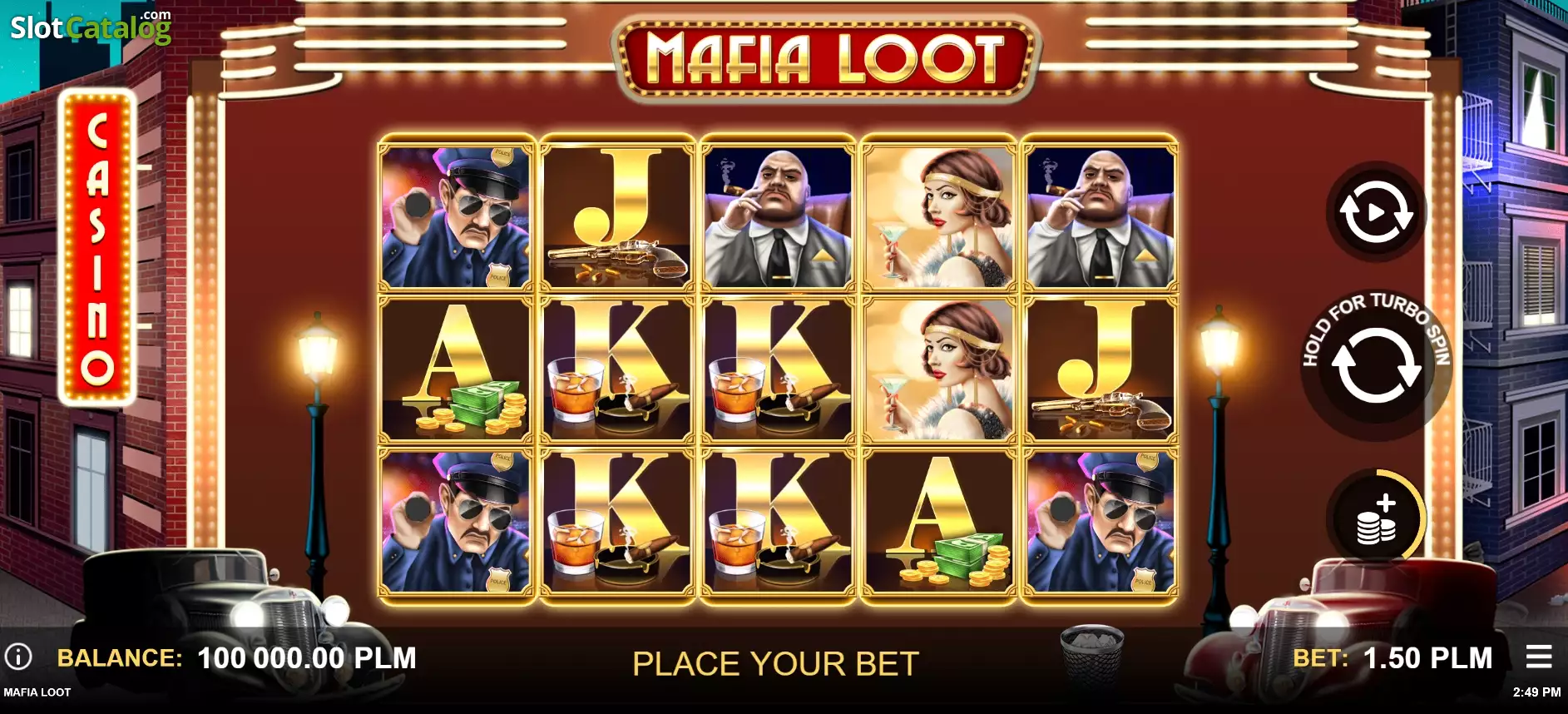
Task: Select the A cash symbol in reel four
Action: click(939, 523)
